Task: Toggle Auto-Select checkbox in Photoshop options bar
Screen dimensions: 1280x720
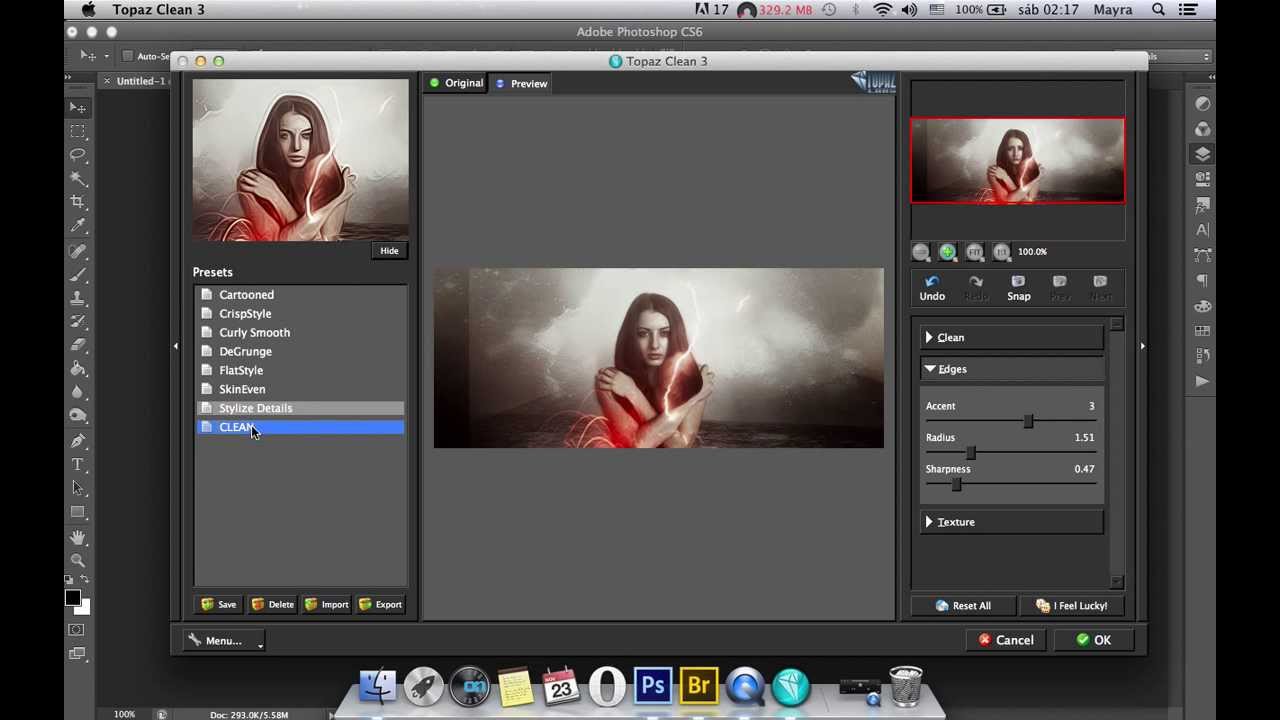Action: pos(127,56)
